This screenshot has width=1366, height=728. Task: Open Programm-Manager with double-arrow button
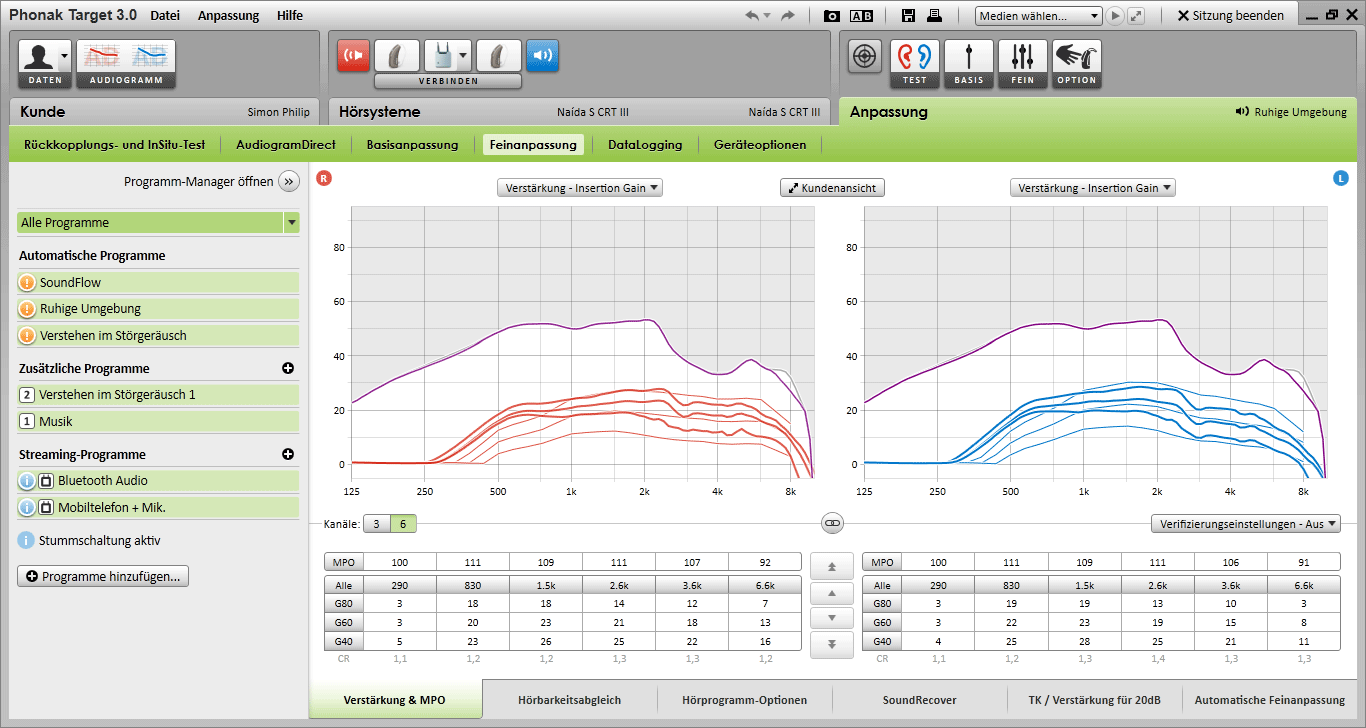click(289, 181)
